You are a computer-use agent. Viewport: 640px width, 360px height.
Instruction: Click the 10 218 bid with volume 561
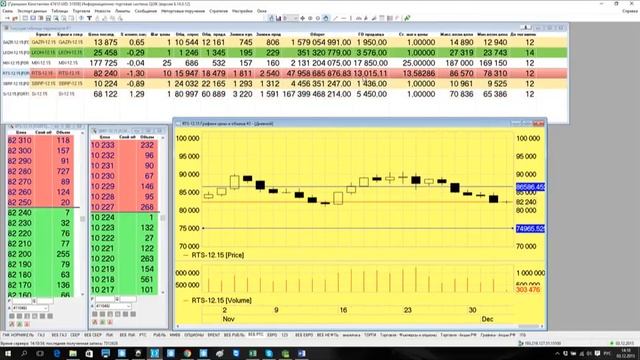(124, 280)
